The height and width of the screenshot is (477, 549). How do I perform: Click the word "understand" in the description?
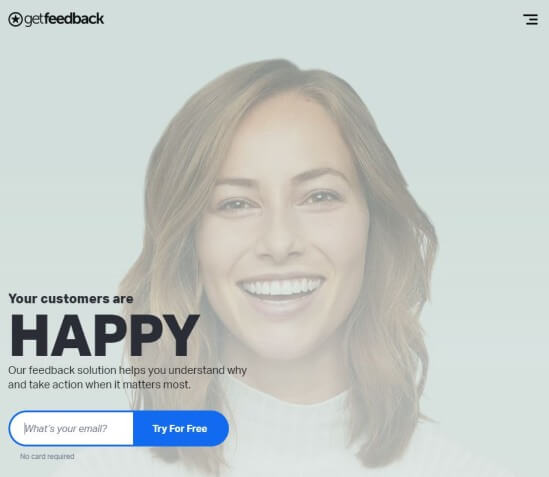[x=196, y=370]
